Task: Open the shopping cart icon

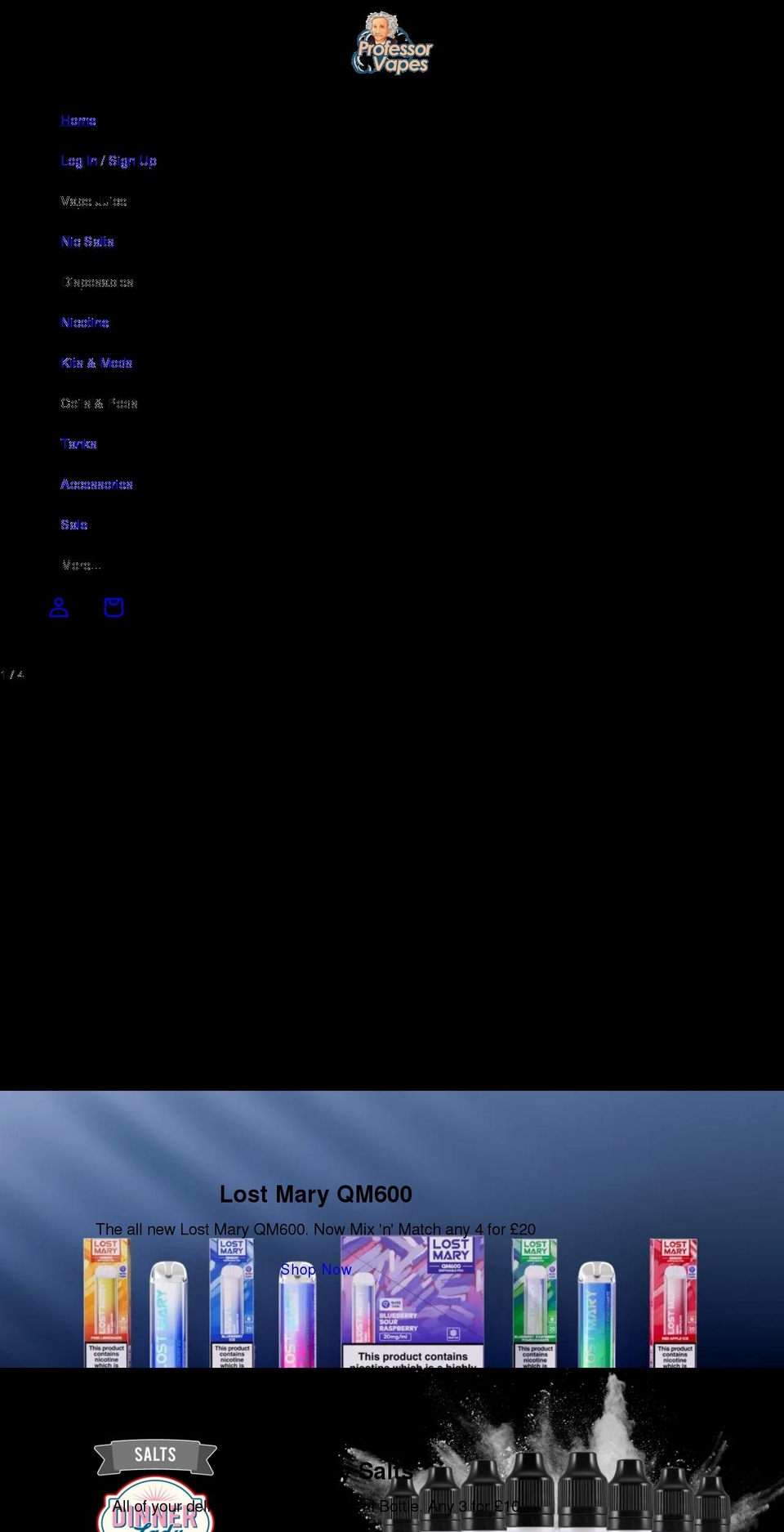Action: click(x=114, y=607)
